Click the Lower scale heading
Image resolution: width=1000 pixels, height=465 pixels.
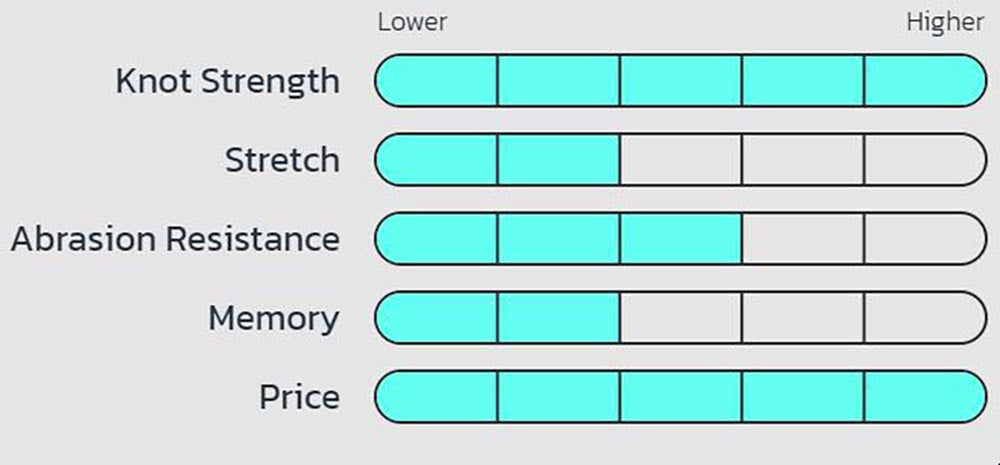click(x=412, y=22)
